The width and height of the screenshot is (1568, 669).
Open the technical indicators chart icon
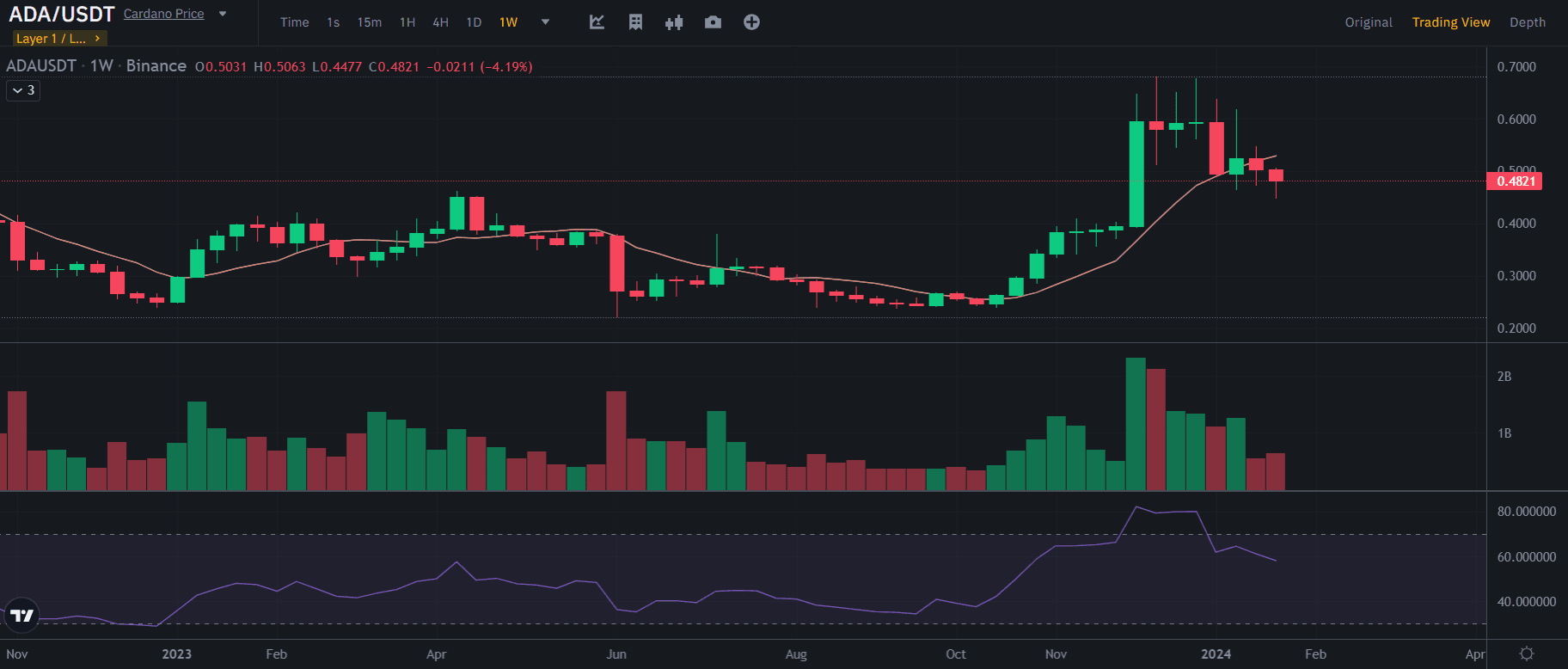(x=597, y=22)
